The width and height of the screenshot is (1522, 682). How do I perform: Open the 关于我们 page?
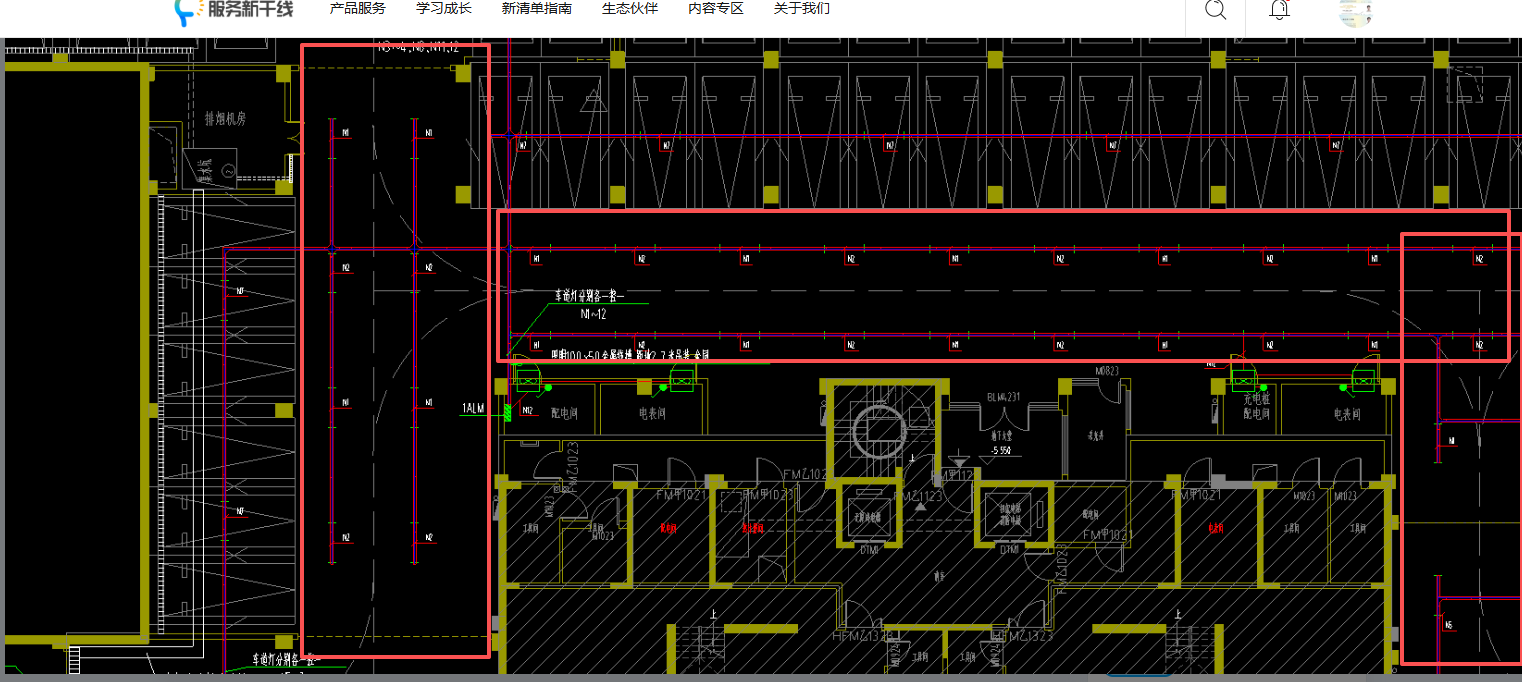tap(802, 9)
